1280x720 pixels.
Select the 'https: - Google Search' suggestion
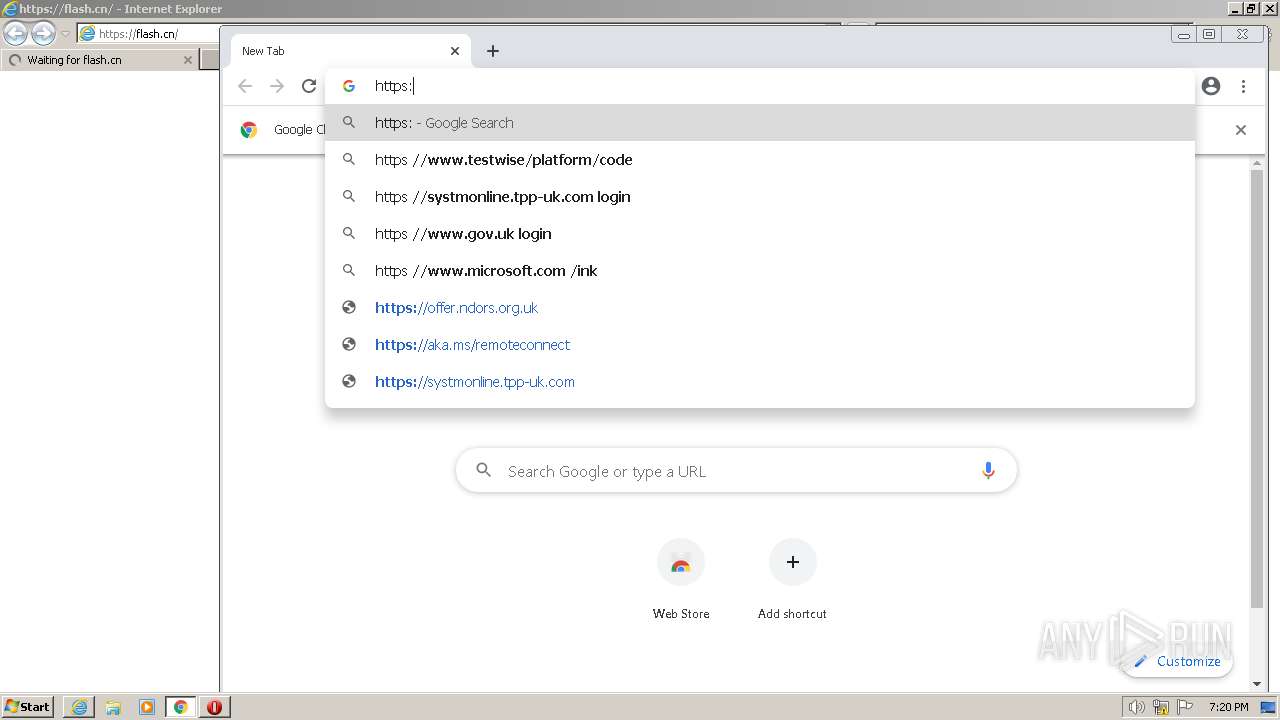click(x=760, y=123)
